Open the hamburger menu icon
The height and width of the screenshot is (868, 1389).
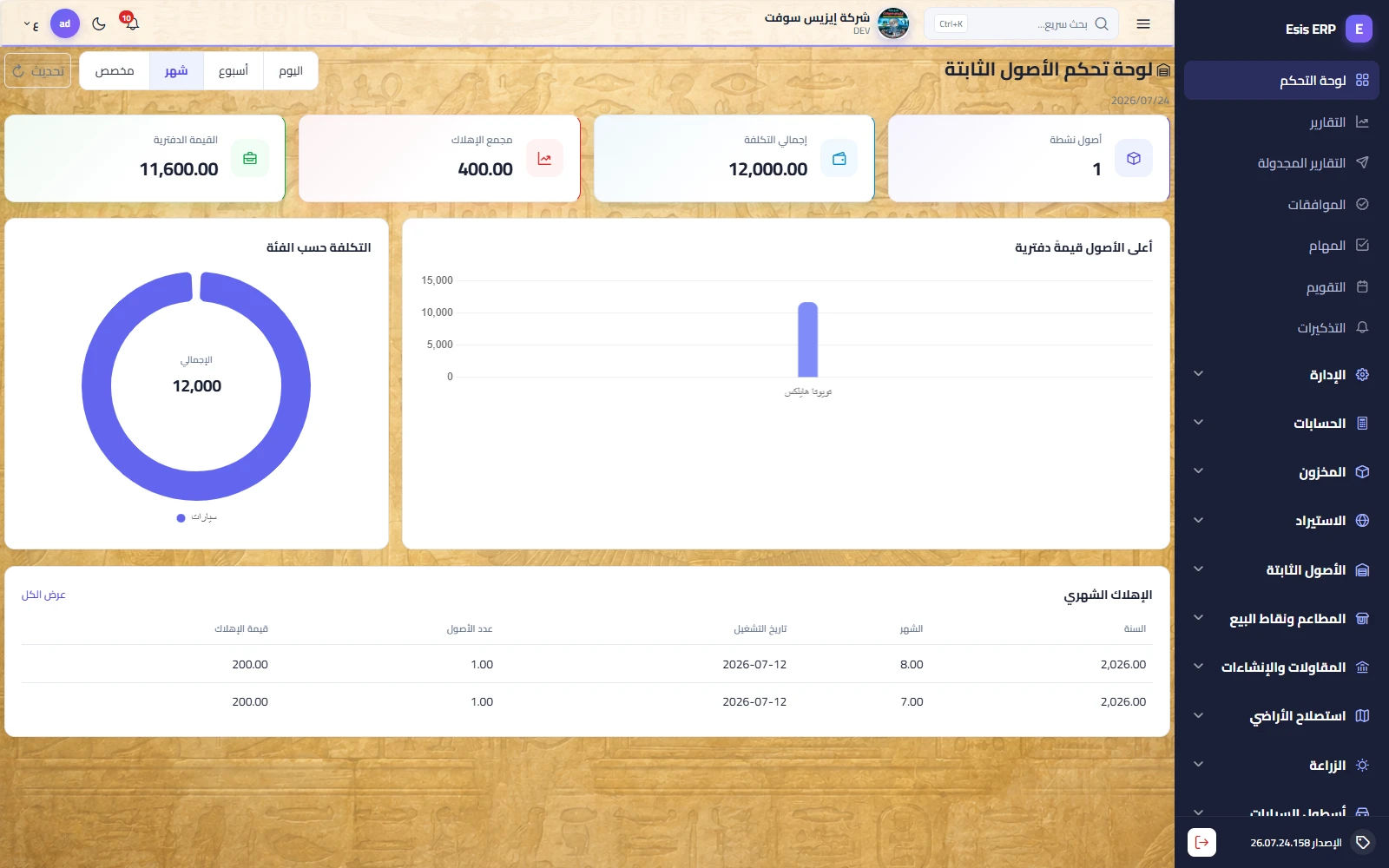click(x=1143, y=24)
